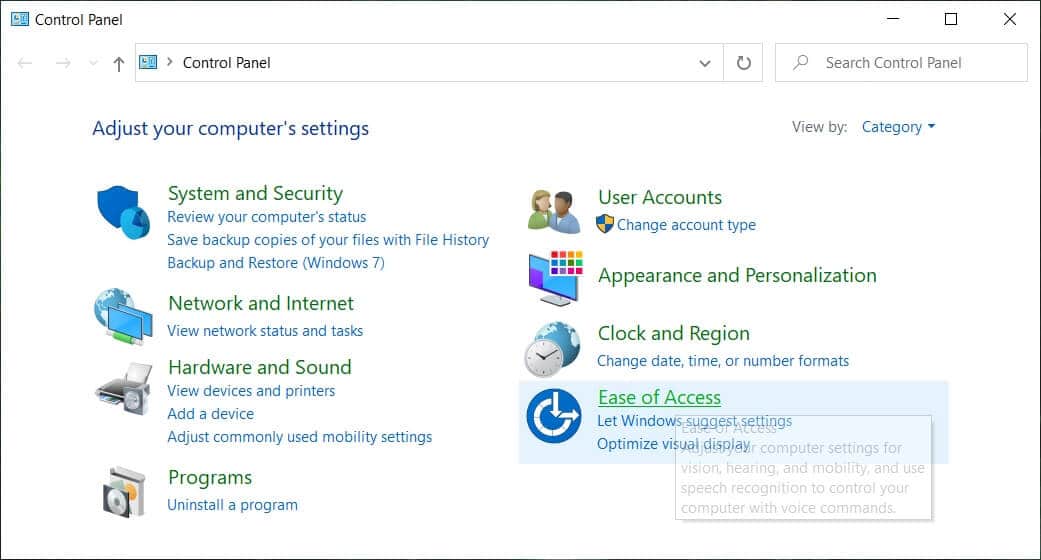Open the View by Category dropdown

click(x=898, y=127)
